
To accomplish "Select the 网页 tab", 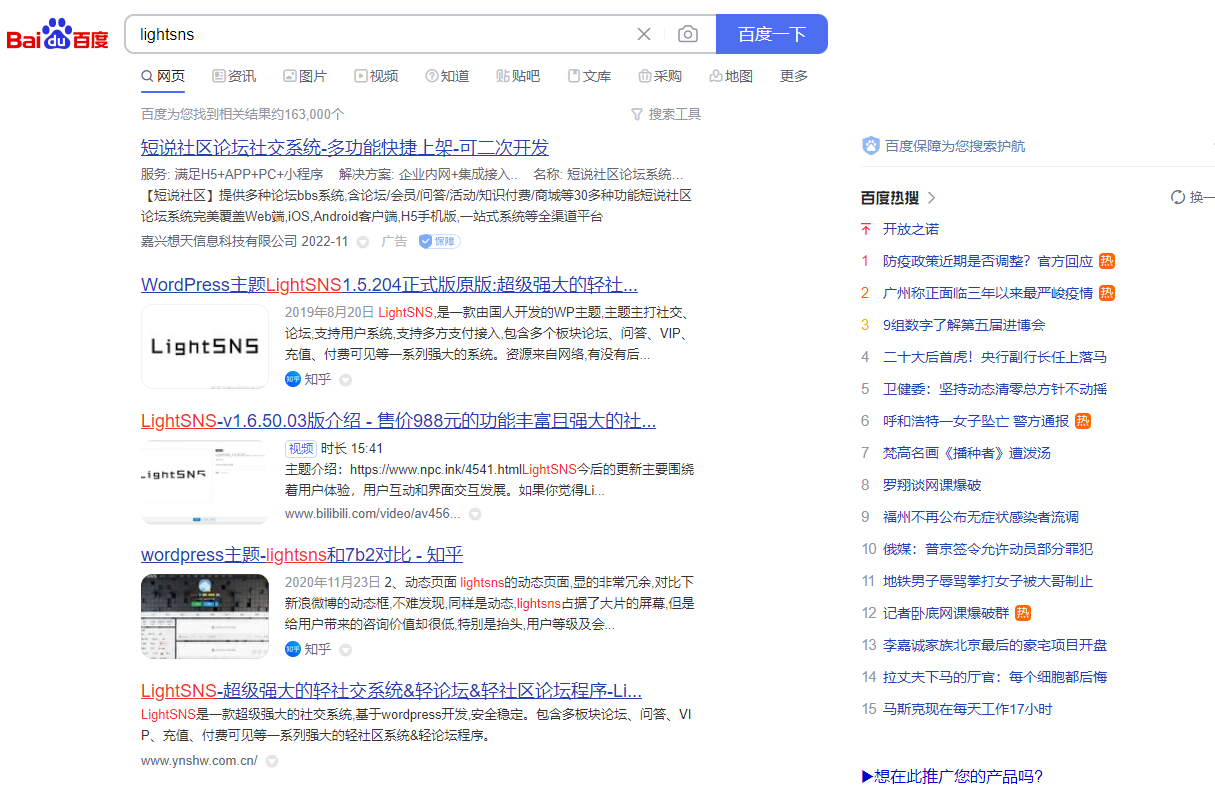I will (x=163, y=76).
